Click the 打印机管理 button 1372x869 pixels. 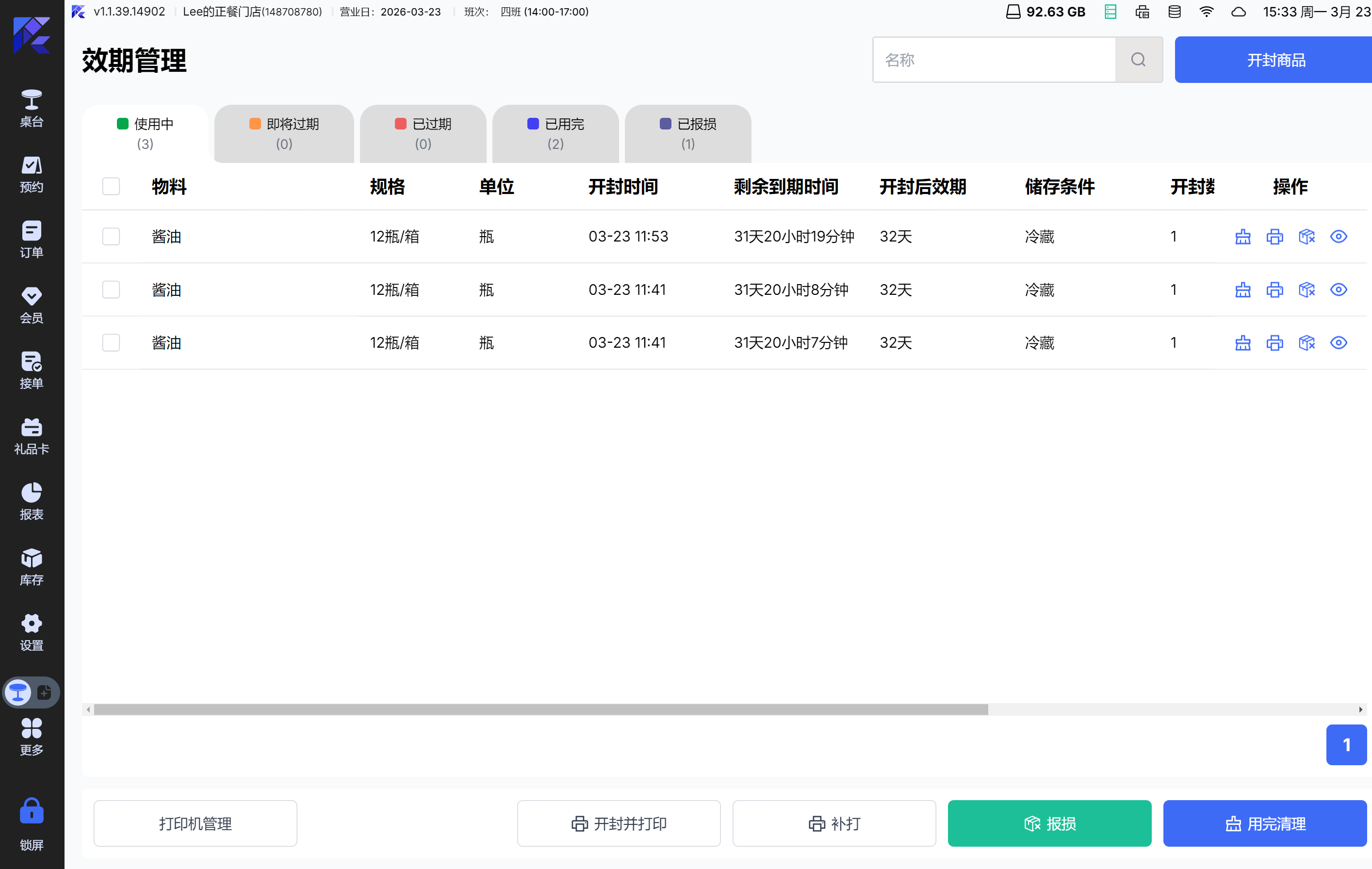pos(195,823)
